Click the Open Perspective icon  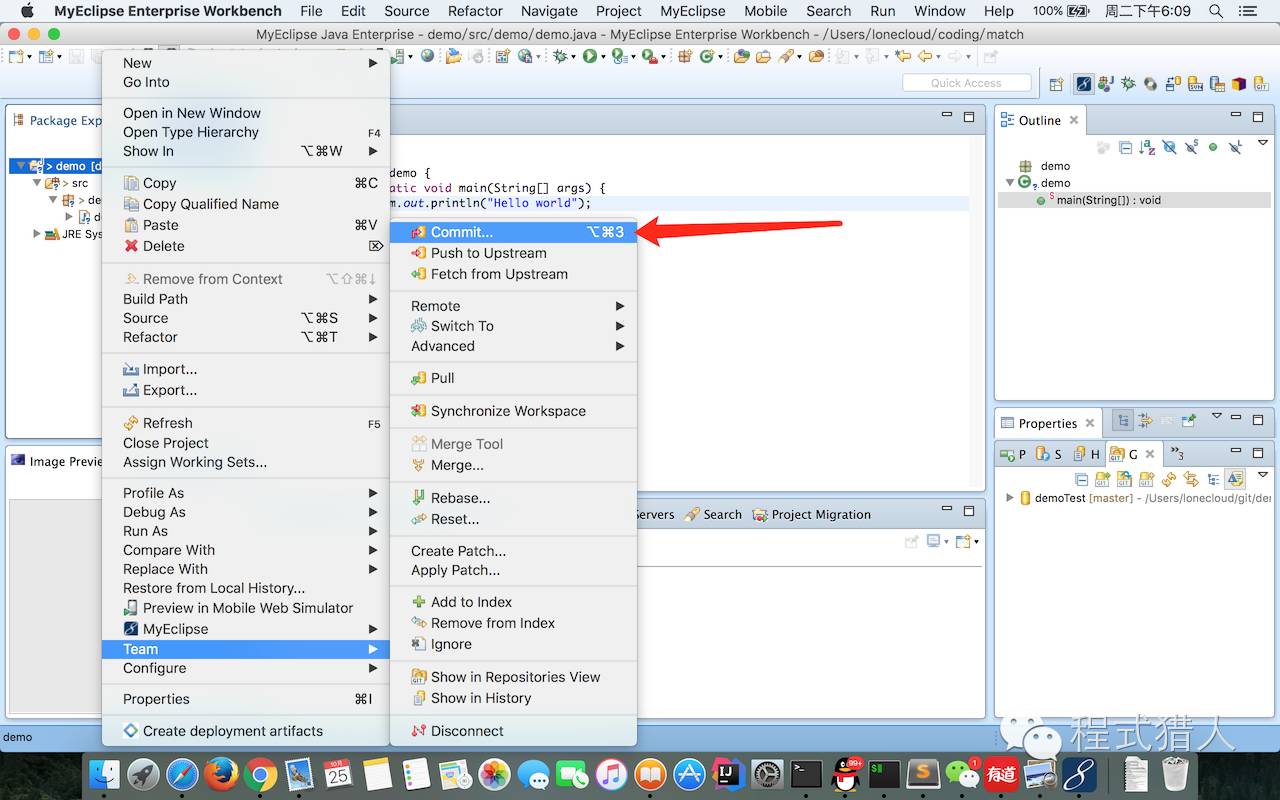[x=1056, y=84]
